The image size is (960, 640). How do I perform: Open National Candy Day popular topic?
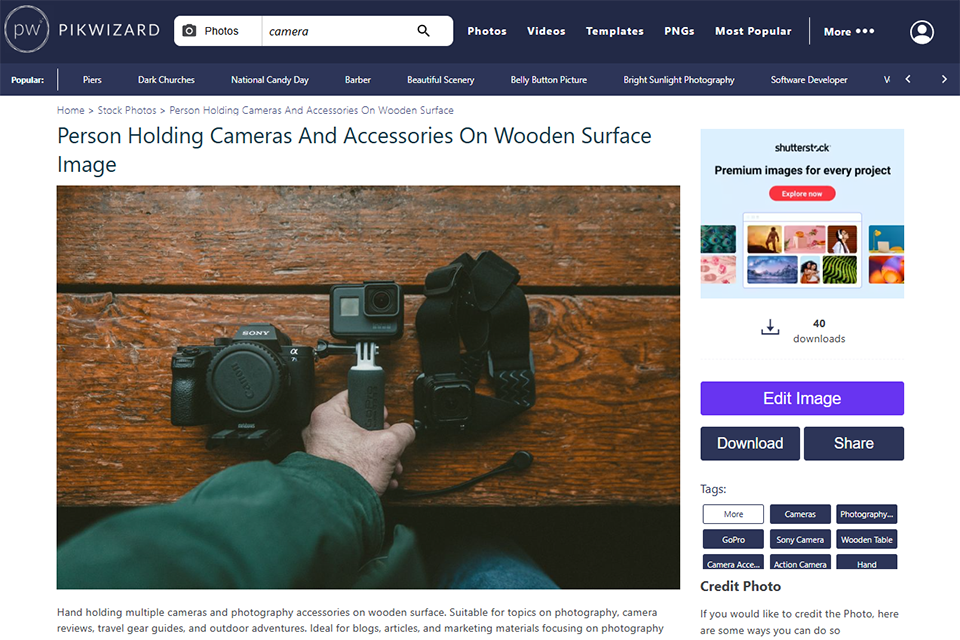pos(269,80)
